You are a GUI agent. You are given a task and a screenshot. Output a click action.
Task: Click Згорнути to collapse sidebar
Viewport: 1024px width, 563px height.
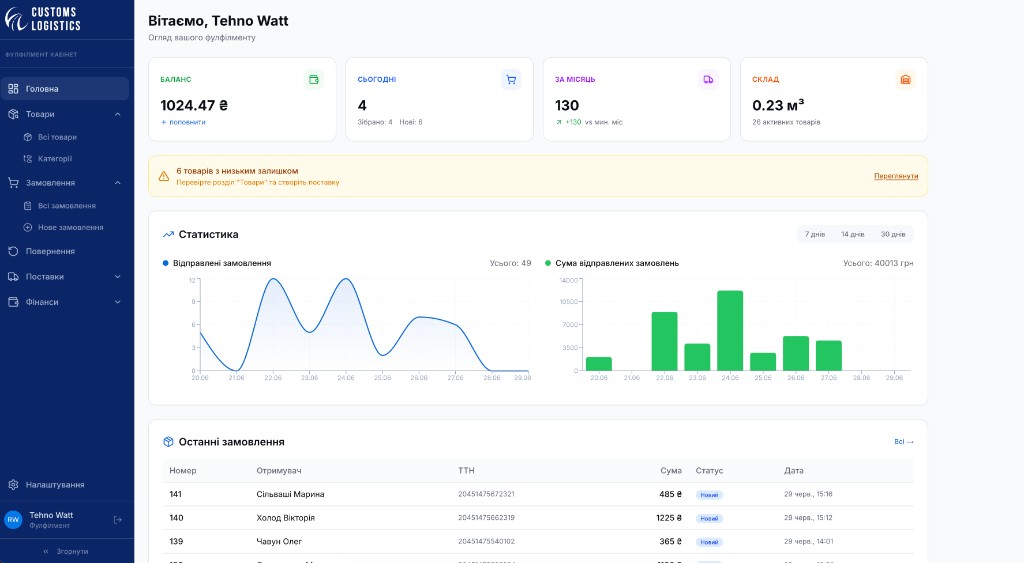(65, 551)
